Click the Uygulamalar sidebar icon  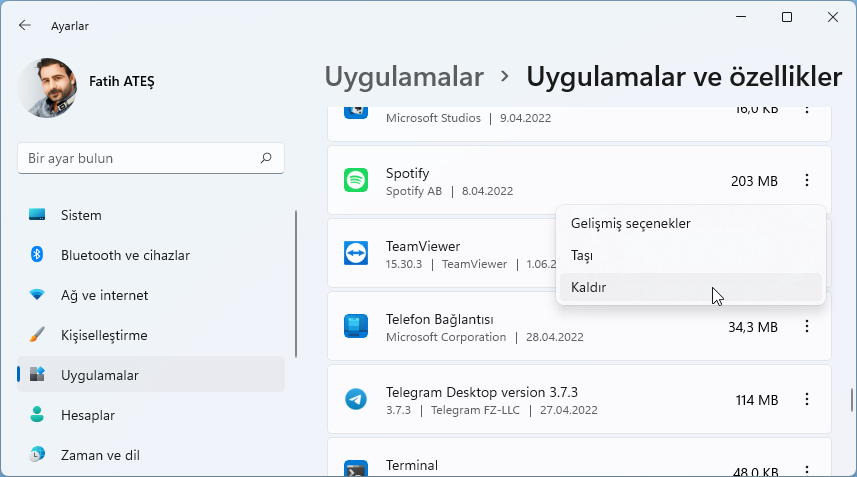pyautogui.click(x=37, y=374)
